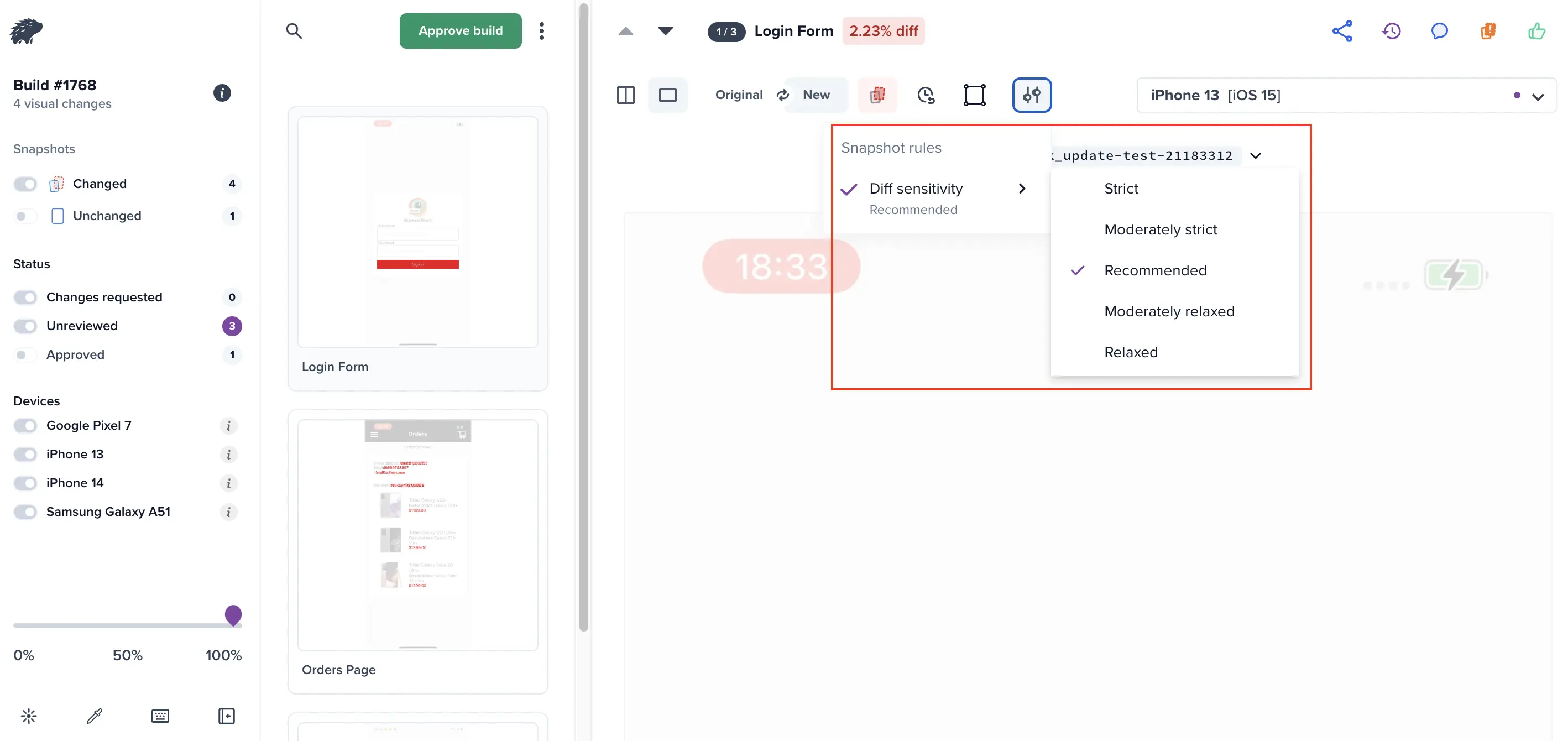Screen dimensions: 1568x741
Task: Toggle the Approved status filter
Action: (25, 355)
